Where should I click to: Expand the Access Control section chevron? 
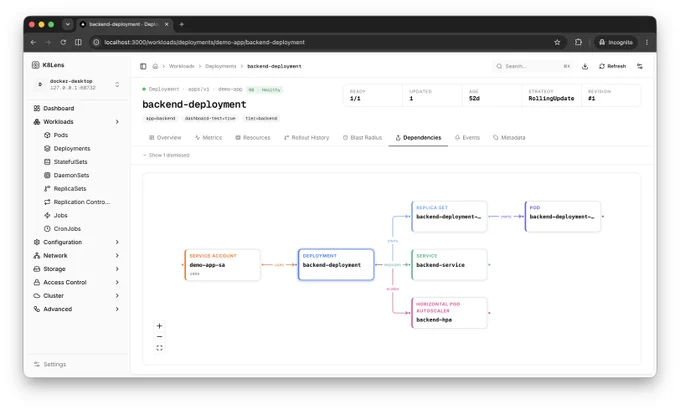(117, 282)
